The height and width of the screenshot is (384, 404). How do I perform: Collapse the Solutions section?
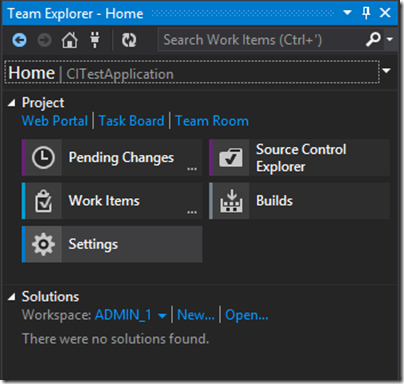[x=12, y=297]
